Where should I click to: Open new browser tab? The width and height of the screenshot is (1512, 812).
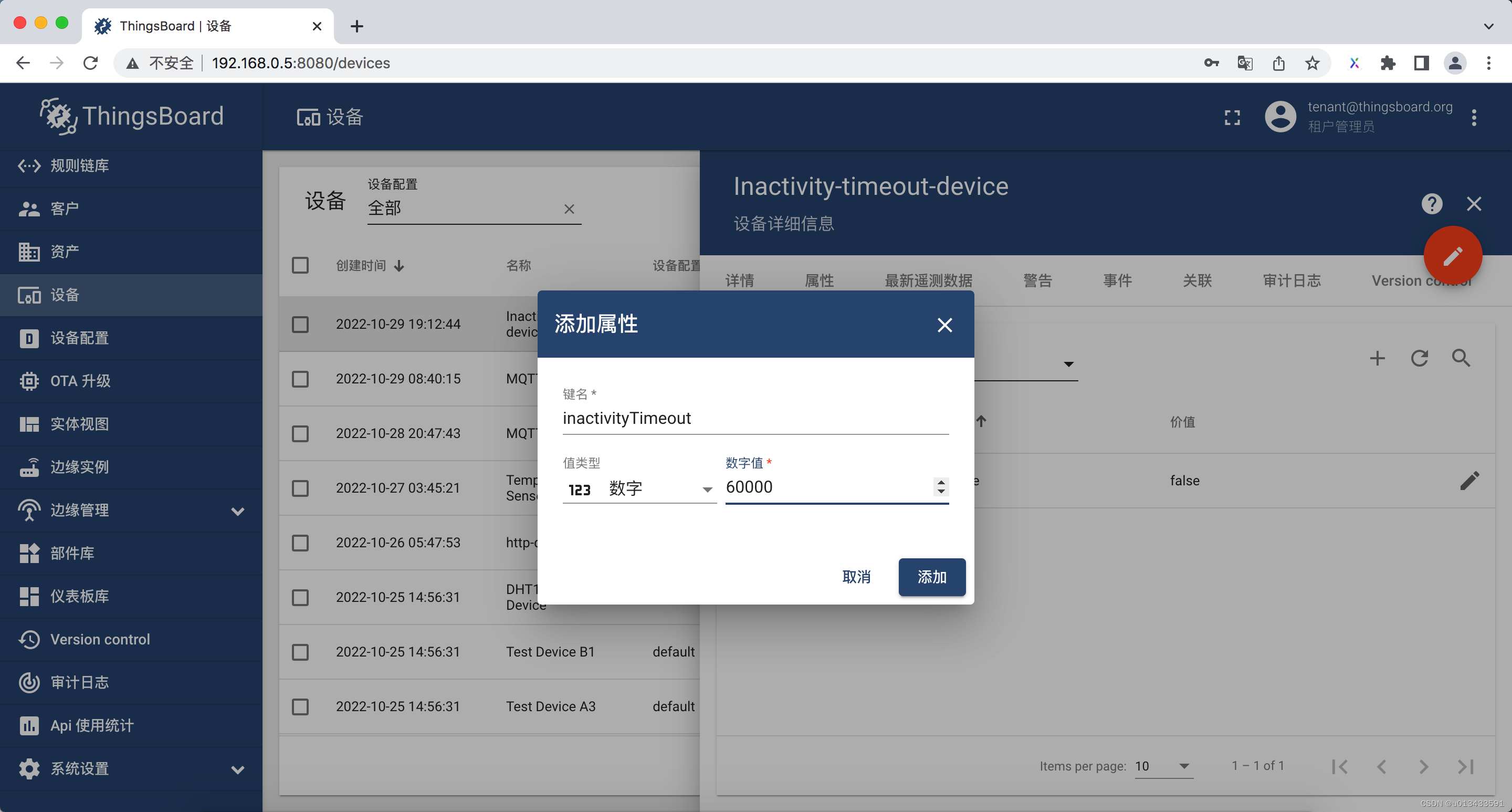tap(356, 26)
